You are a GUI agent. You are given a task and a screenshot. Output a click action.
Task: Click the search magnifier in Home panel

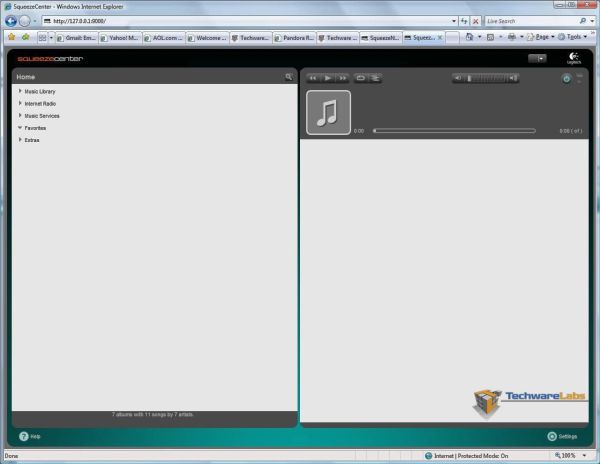click(288, 77)
